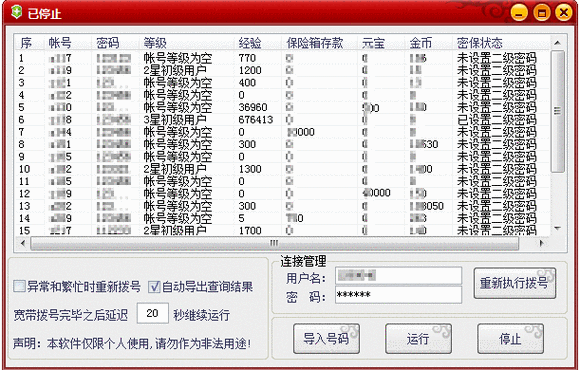The image size is (580, 370).
Task: Sort by the 序 column header
Action: 30,43
